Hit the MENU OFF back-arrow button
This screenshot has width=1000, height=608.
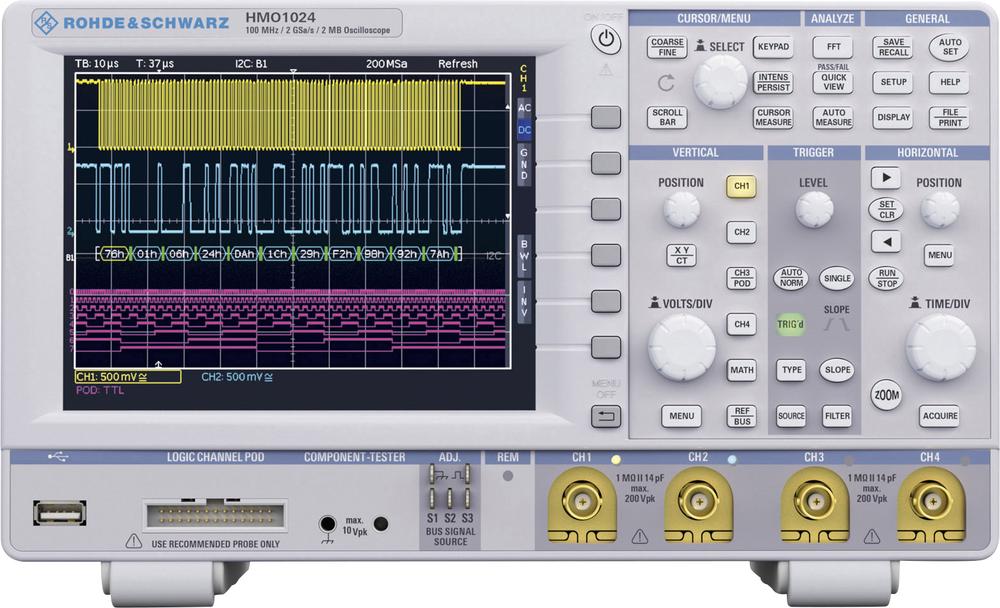tap(605, 417)
